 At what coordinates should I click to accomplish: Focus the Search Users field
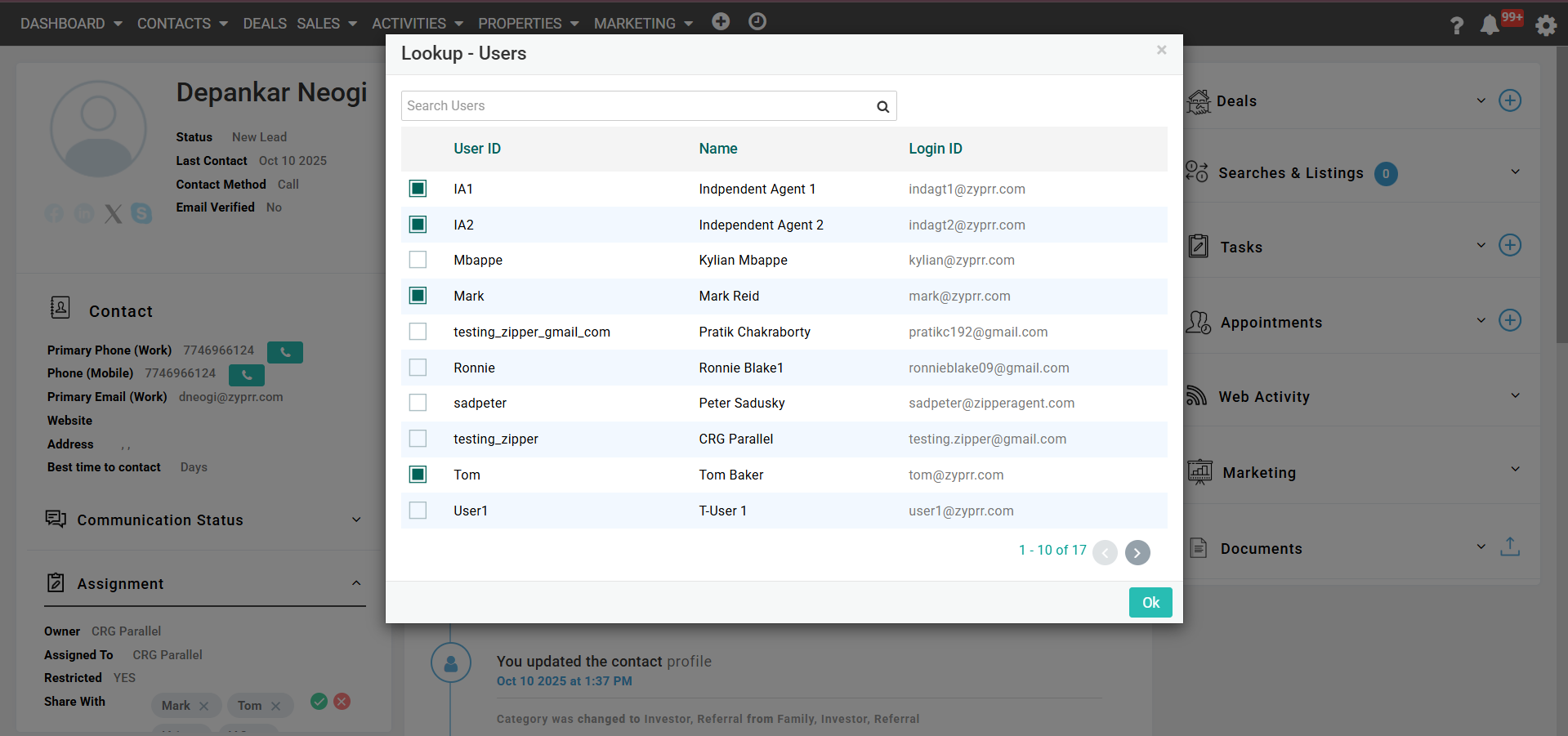(637, 106)
